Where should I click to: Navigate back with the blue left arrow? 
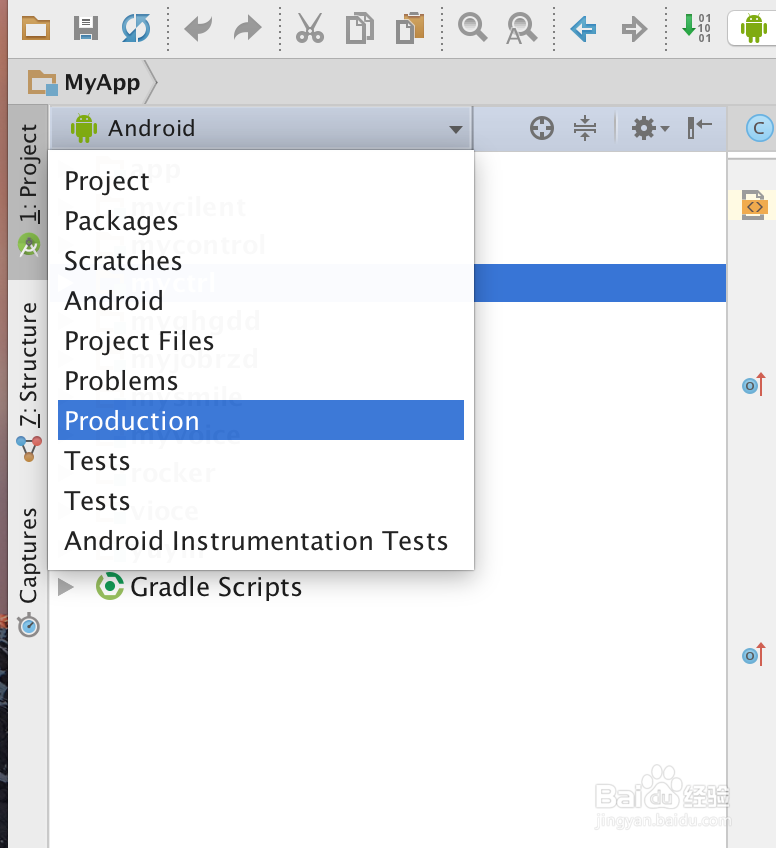583,28
